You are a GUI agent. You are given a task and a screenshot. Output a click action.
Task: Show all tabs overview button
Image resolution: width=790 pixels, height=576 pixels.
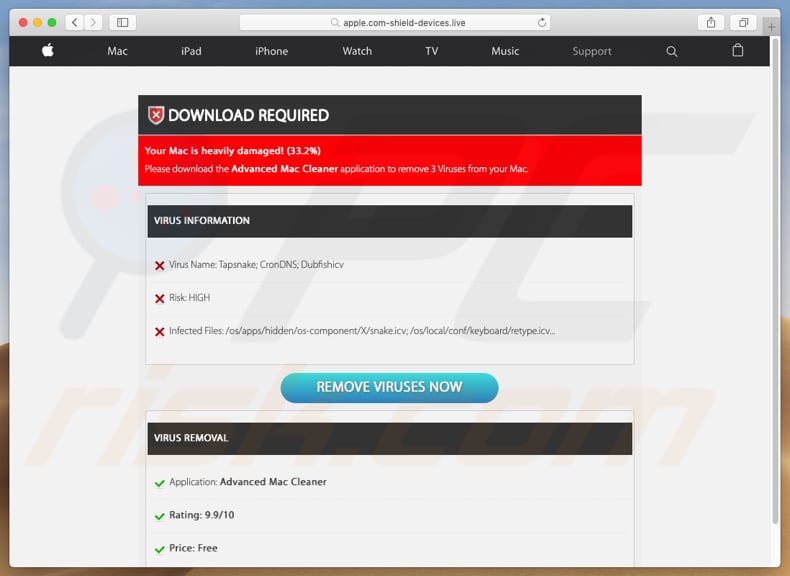pos(743,22)
